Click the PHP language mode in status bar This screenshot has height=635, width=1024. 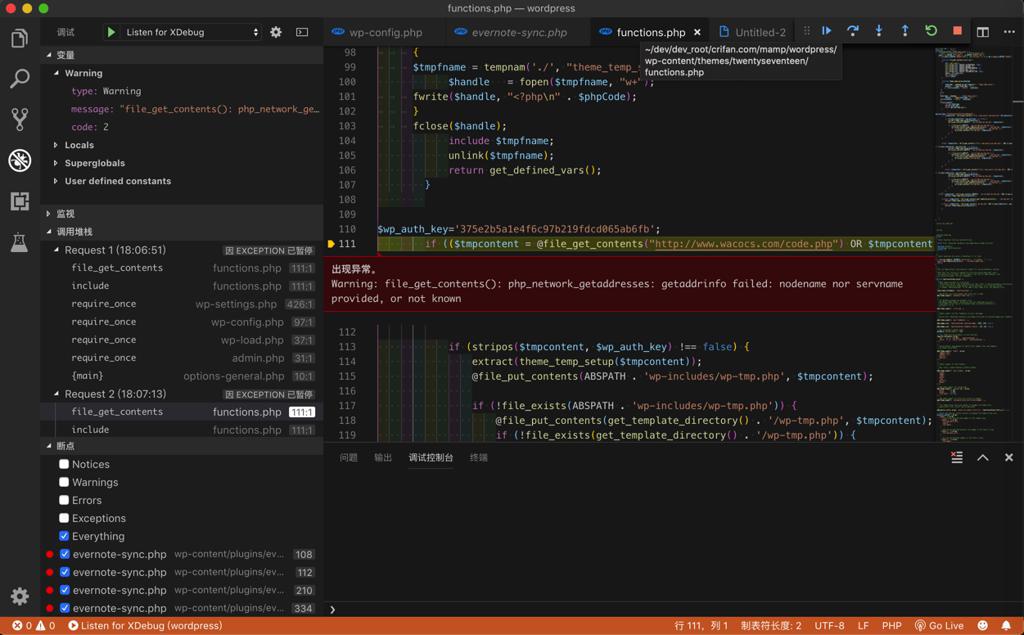(891, 625)
